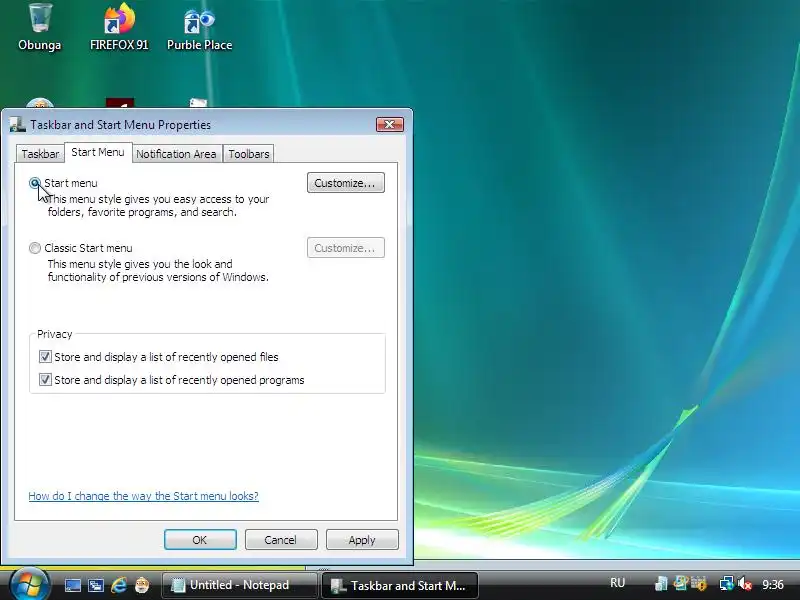Screen dimensions: 800x600
Task: Click the Cancel button
Action: click(x=281, y=540)
